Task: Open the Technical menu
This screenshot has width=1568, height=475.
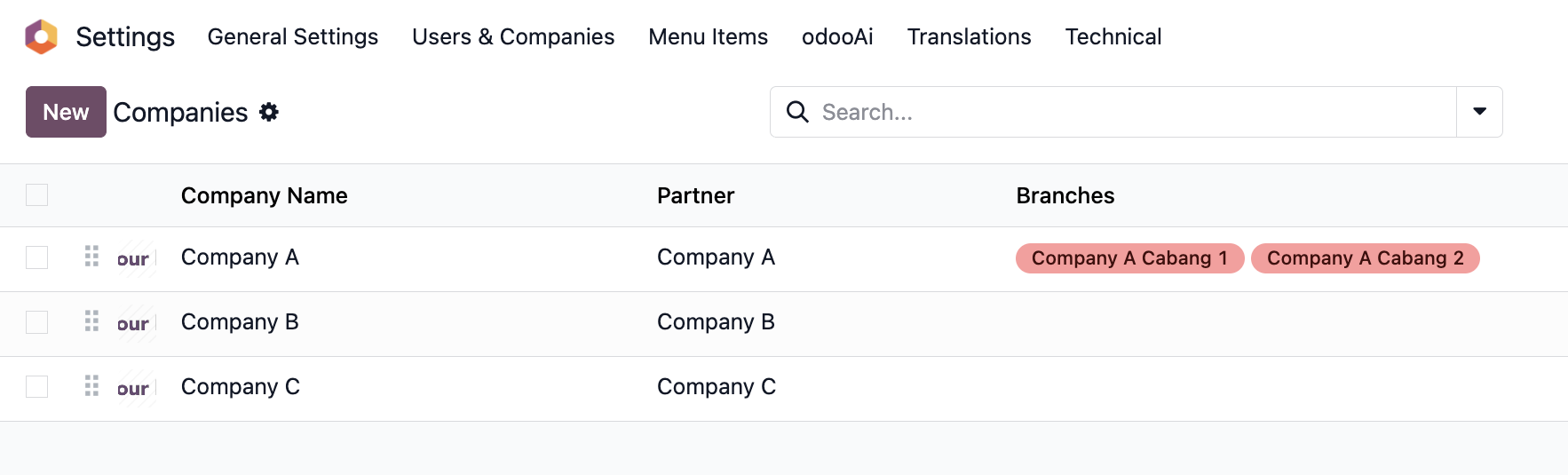Action: pos(1113,36)
